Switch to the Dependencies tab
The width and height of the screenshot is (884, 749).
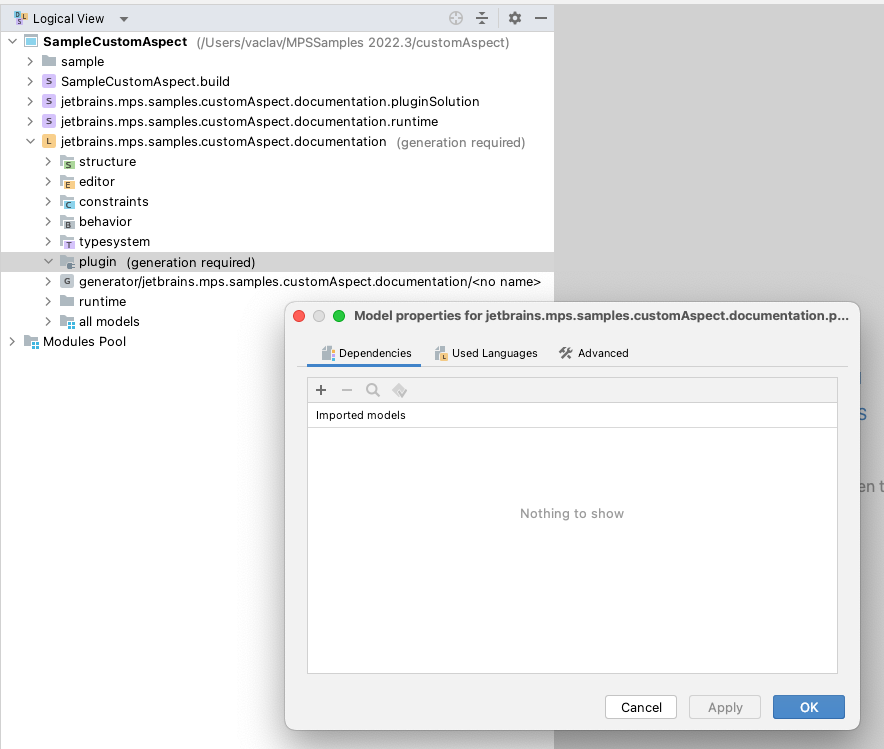pyautogui.click(x=364, y=353)
